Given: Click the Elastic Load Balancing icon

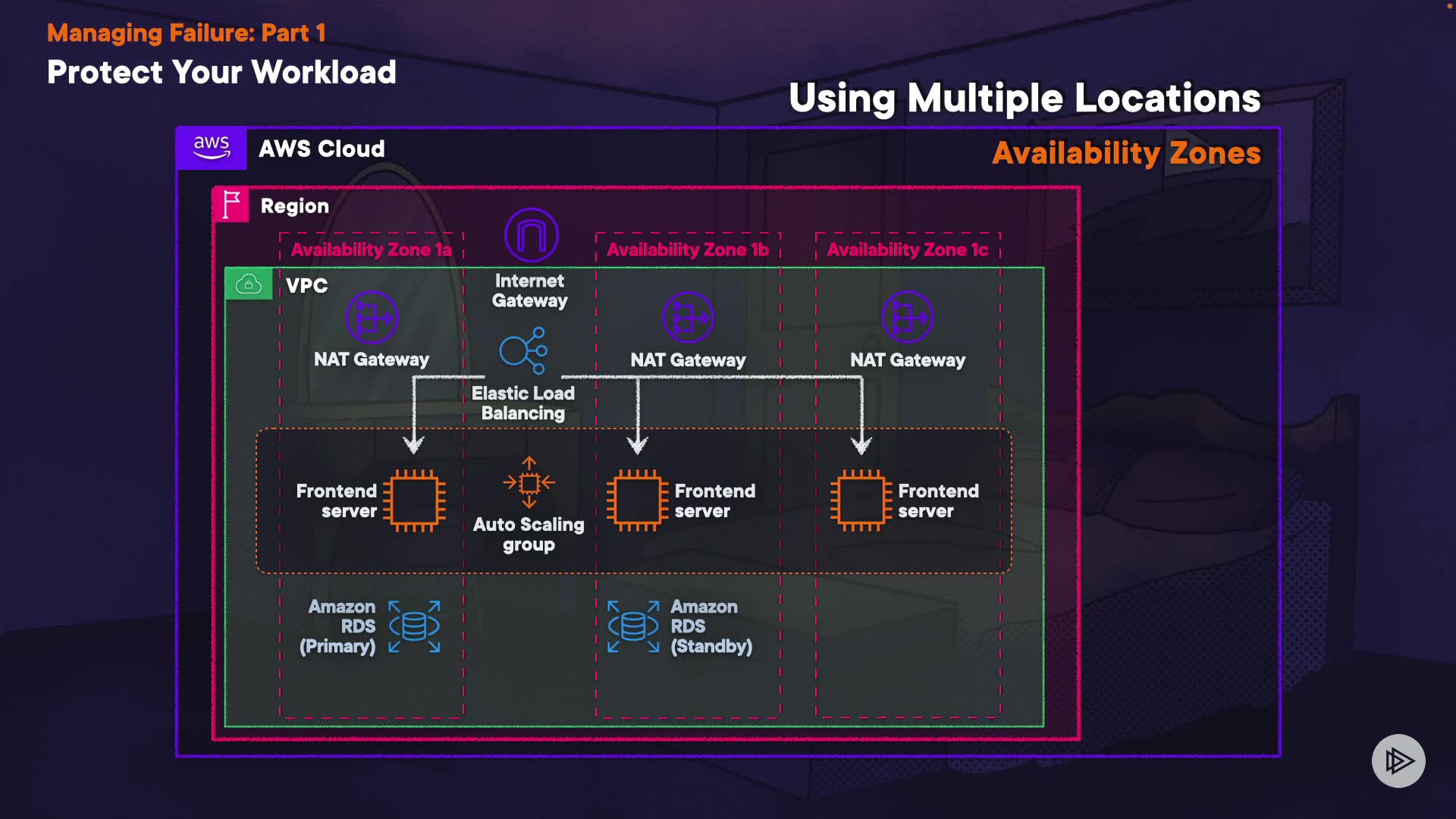Looking at the screenshot, I should pyautogui.click(x=523, y=350).
